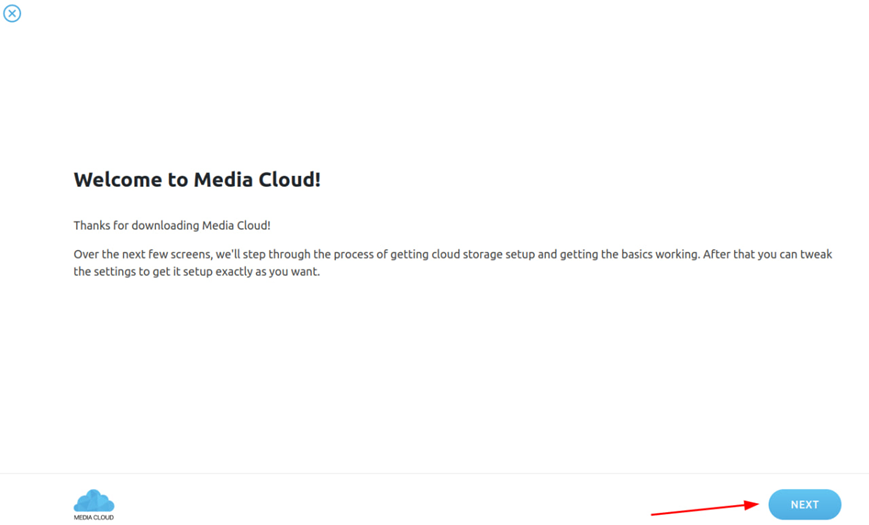Click the phrase "Over the next few screens"

[141, 254]
